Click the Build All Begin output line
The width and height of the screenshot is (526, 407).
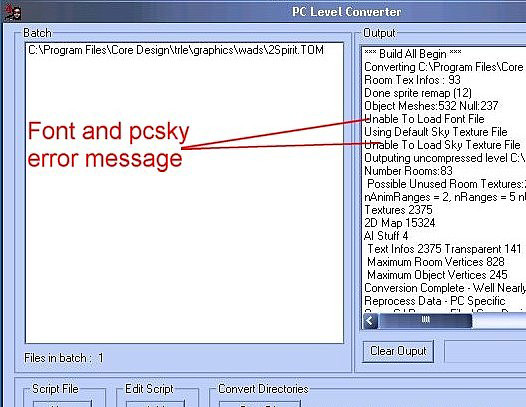pyautogui.click(x=413, y=54)
